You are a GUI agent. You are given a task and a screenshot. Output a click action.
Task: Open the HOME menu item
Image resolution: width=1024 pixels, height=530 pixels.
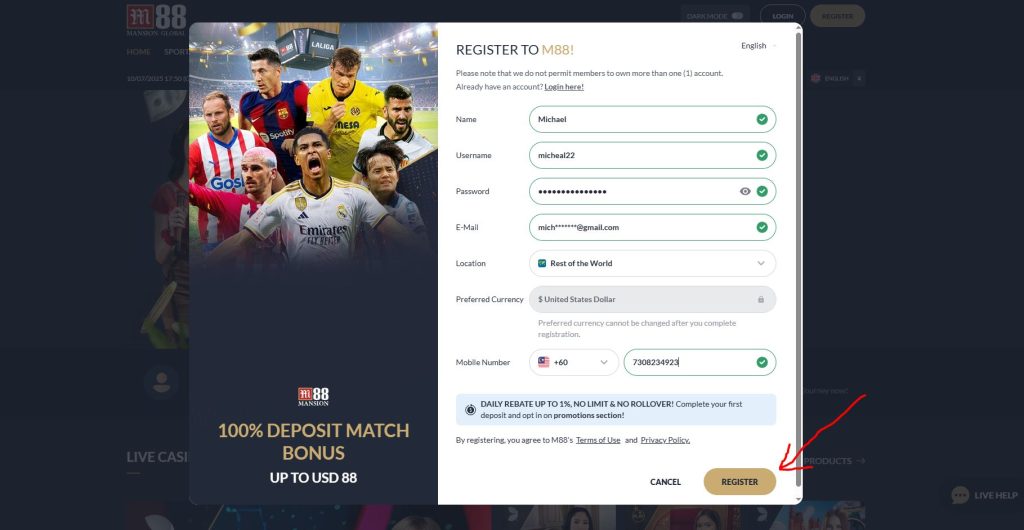(138, 52)
